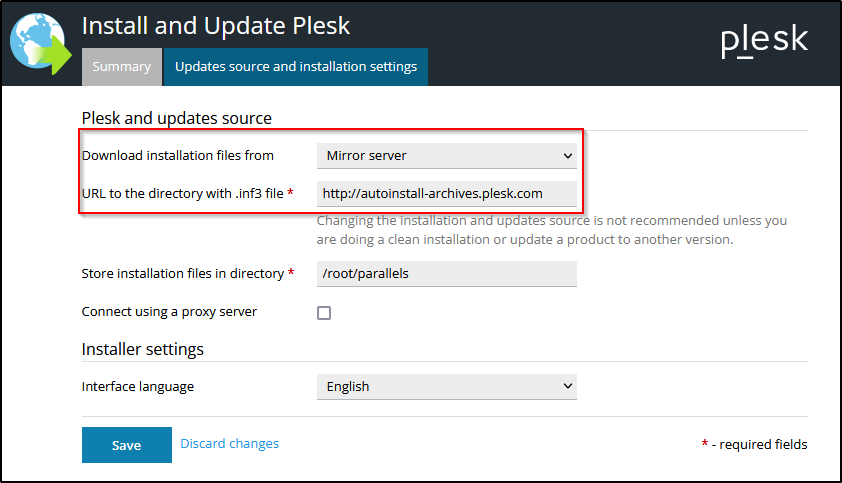Click the Plesk logo at top right
The image size is (842, 483).
764,41
